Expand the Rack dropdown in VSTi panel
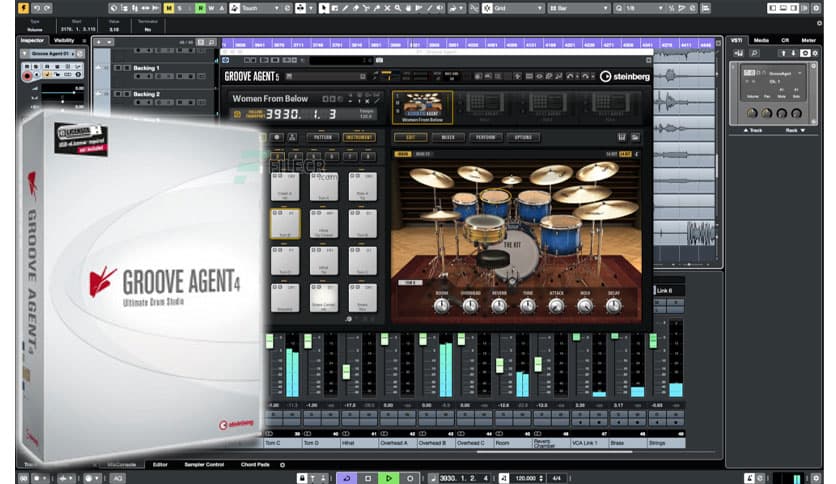Image resolution: width=836 pixels, height=484 pixels. coord(795,130)
